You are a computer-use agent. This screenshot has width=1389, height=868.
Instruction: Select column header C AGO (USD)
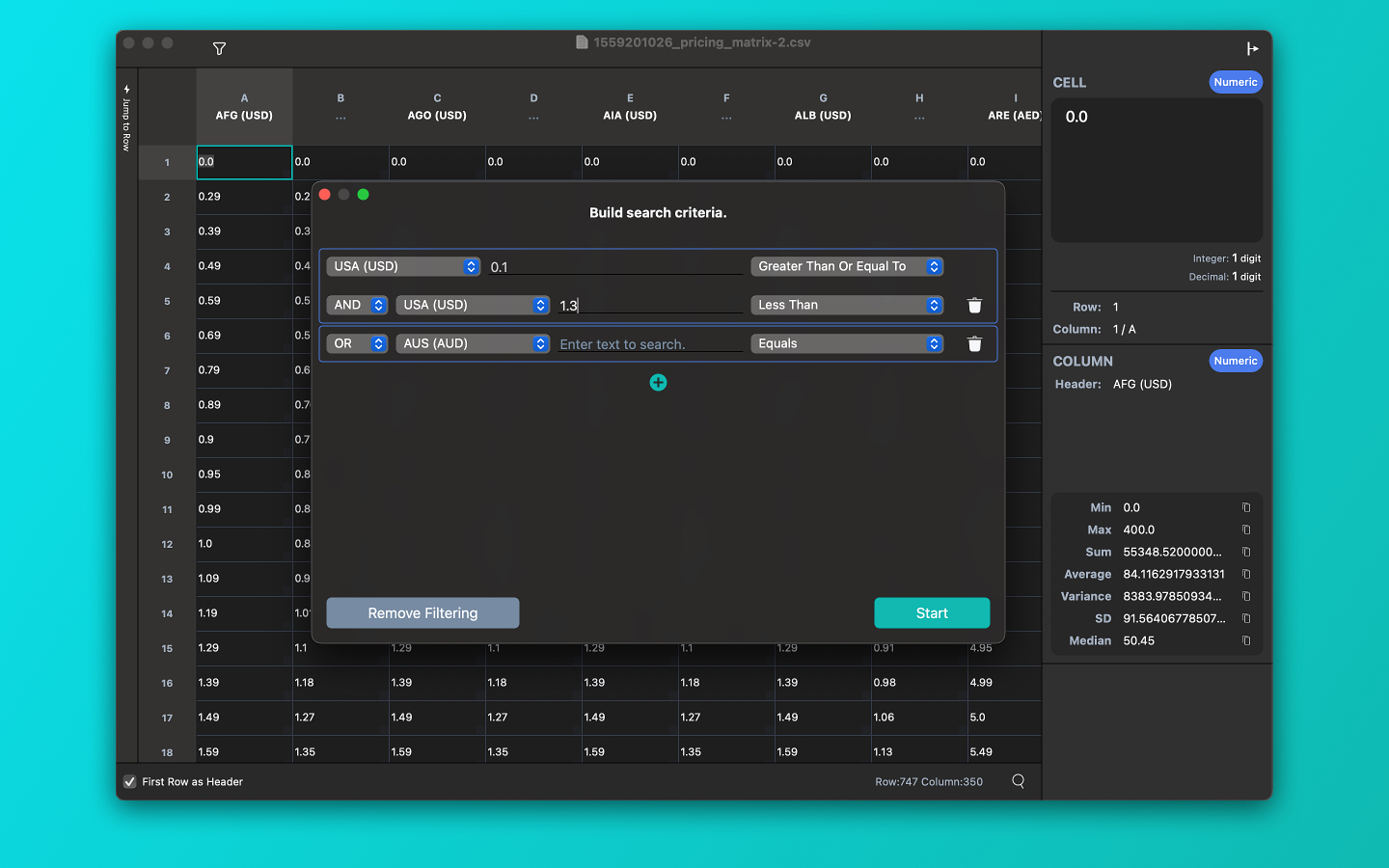pos(437,106)
